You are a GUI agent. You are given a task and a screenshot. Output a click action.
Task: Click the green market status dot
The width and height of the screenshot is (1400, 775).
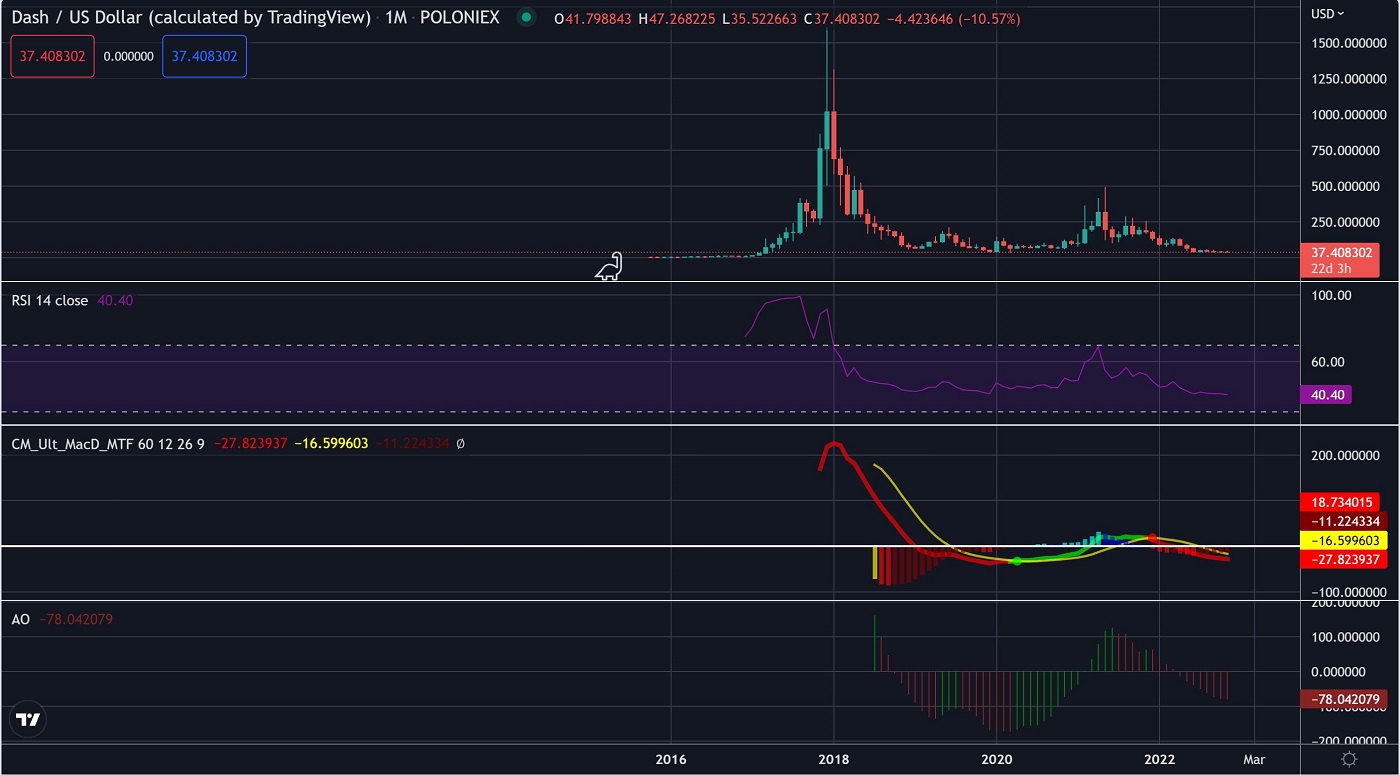(x=524, y=18)
